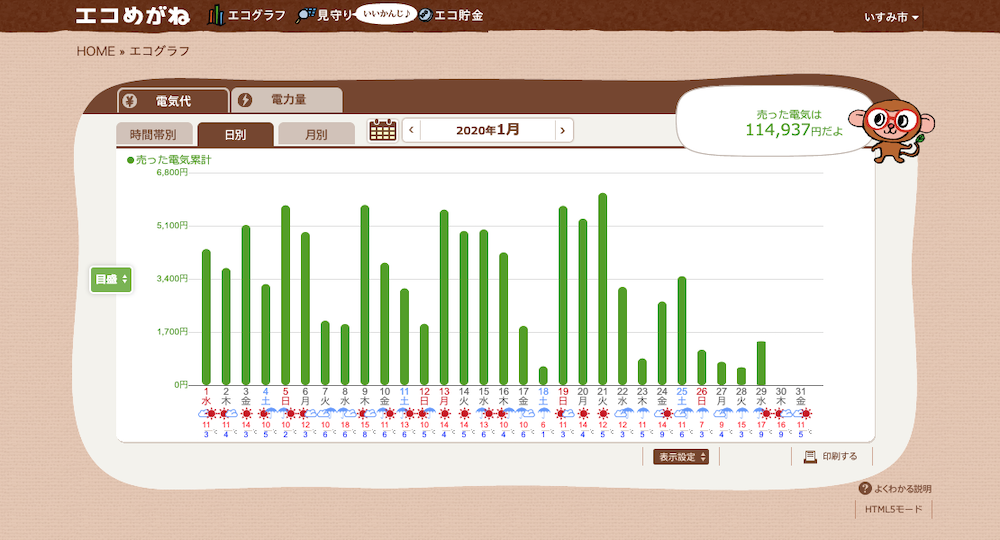Click the 売った電気累計 legend label
1000x540 pixels.
pyautogui.click(x=173, y=160)
